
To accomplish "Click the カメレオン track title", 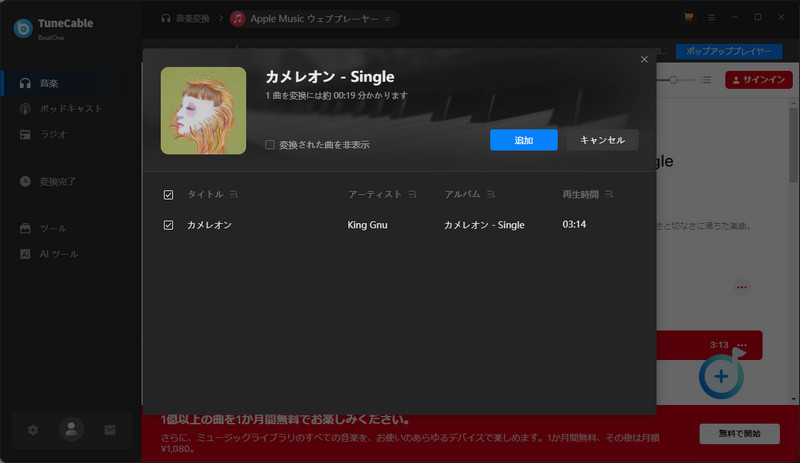I will 209,225.
